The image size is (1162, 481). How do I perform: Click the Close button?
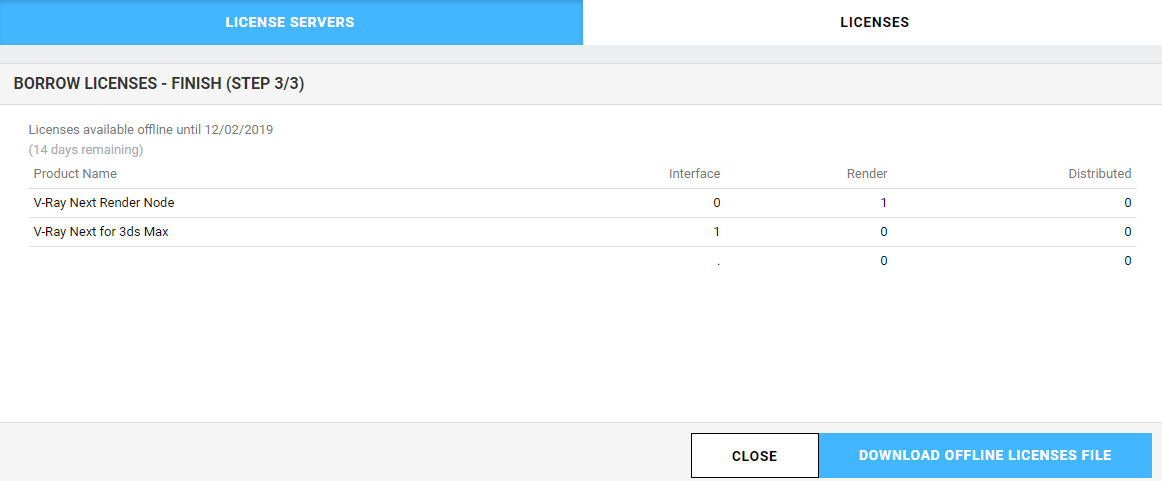754,456
